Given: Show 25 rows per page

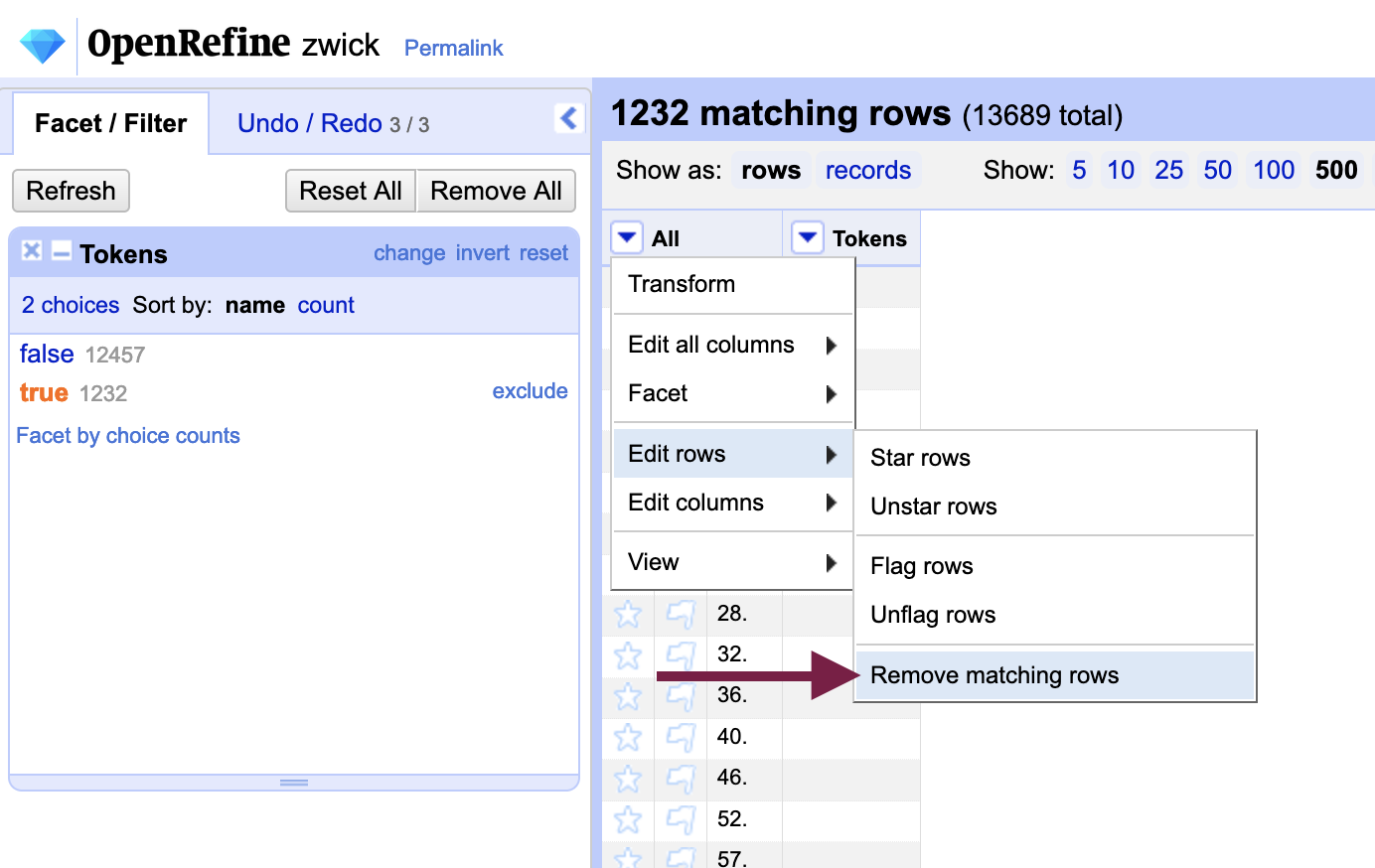Looking at the screenshot, I should click(x=1168, y=170).
